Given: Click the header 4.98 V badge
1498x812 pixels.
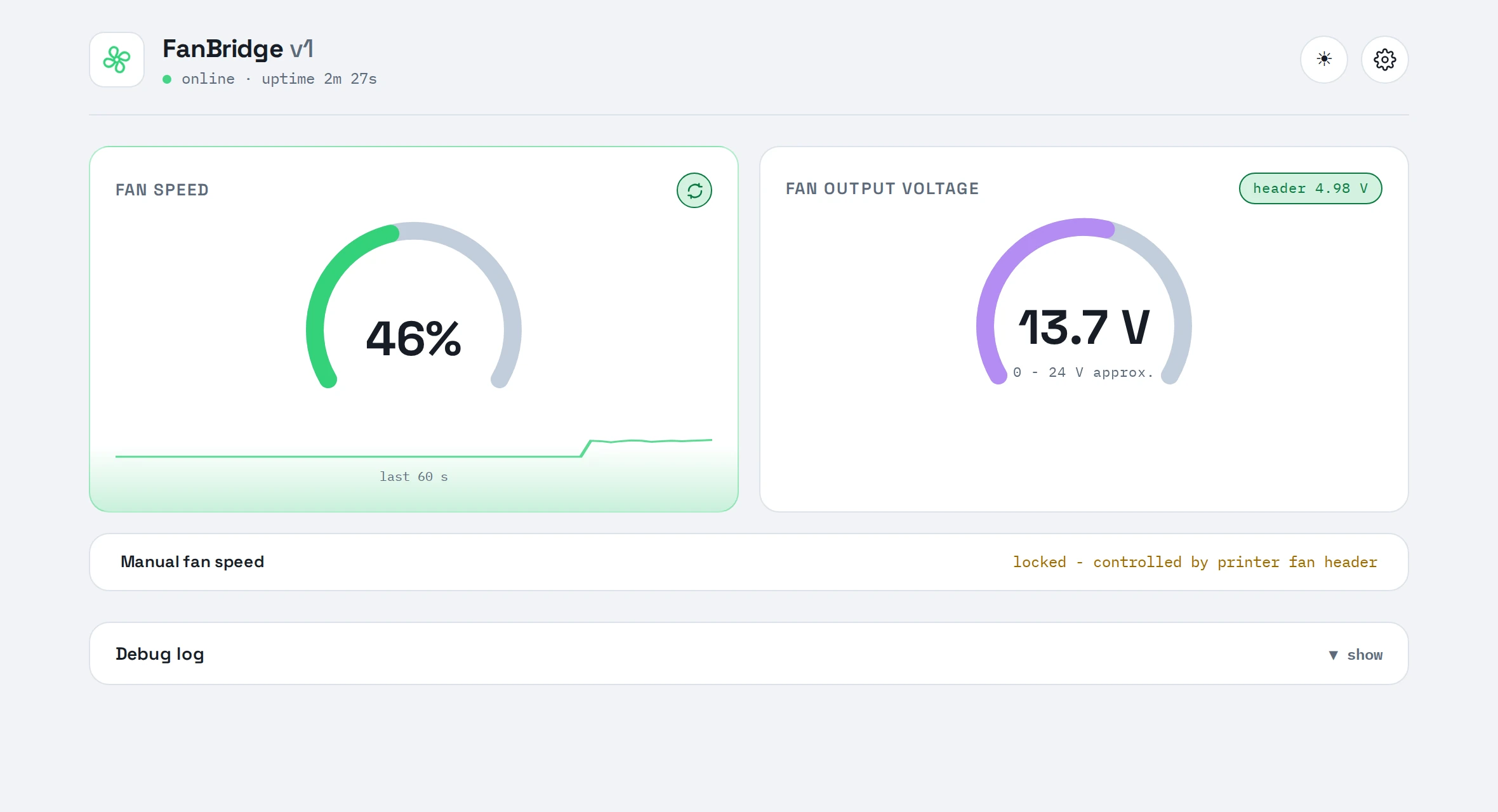Looking at the screenshot, I should (1310, 188).
